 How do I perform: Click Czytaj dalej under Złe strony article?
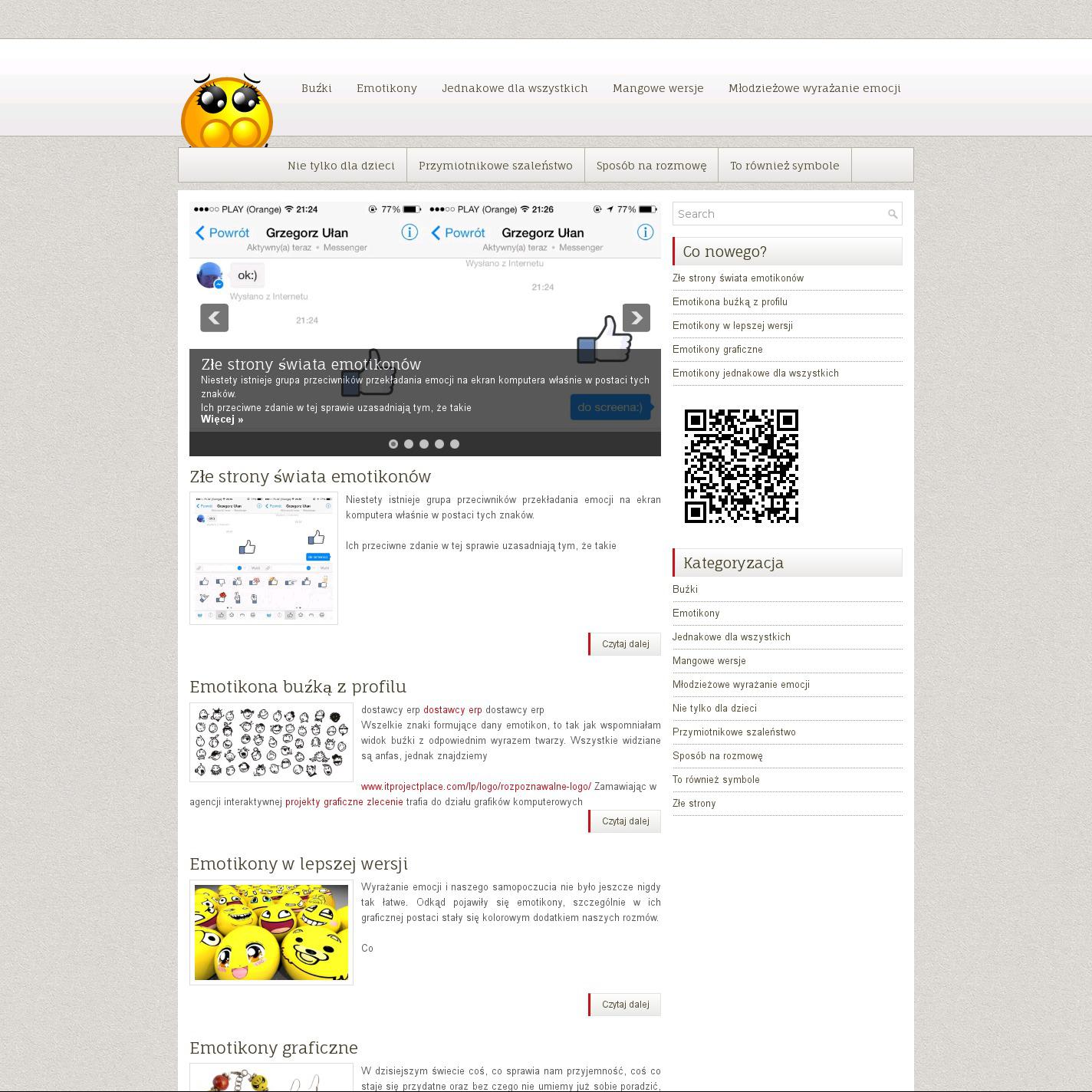pos(625,644)
